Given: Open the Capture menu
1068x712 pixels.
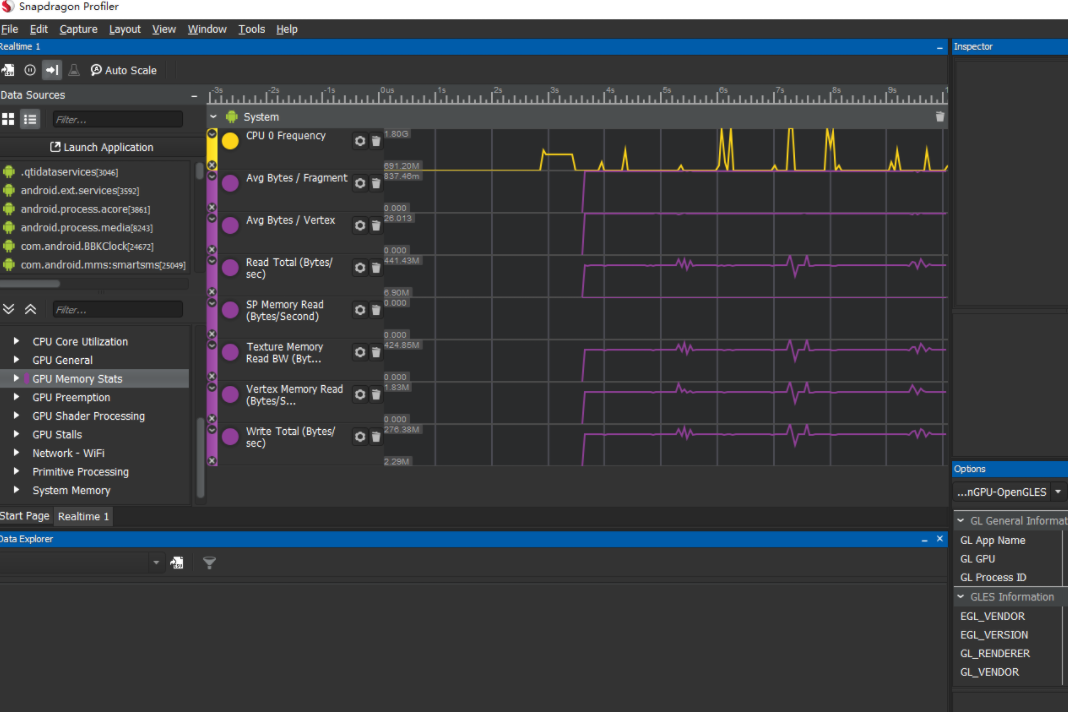Looking at the screenshot, I should click(x=78, y=29).
